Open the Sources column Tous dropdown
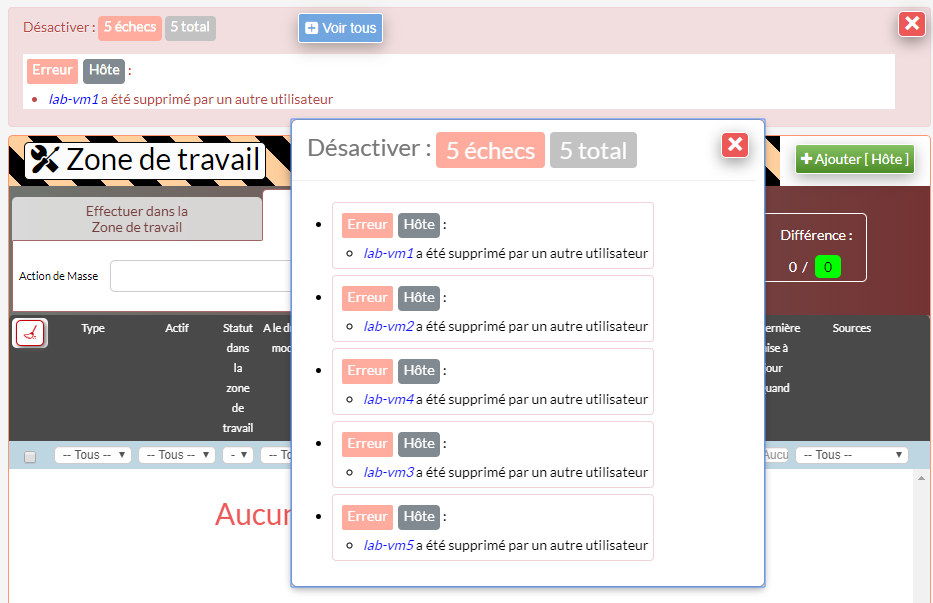This screenshot has width=933, height=603. point(851,455)
